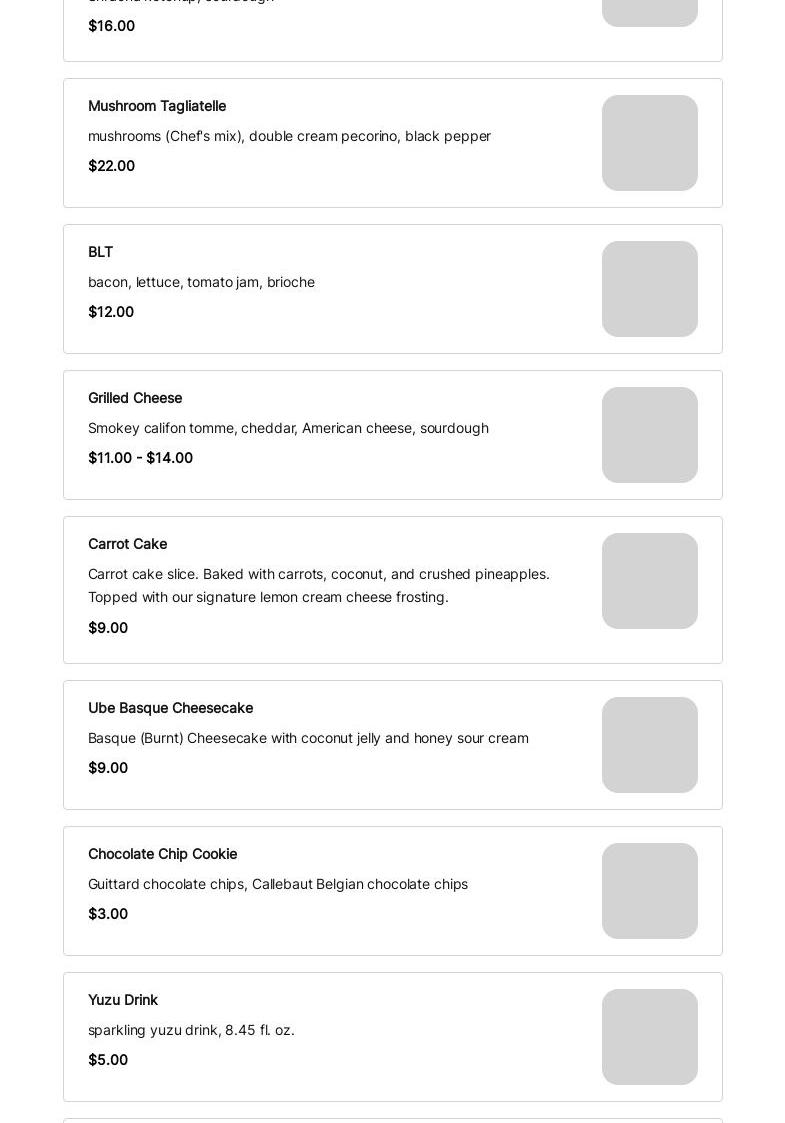The image size is (785, 1123).
Task: Click the Mushroom Tagliatelle image thumbnail
Action: 649,143
